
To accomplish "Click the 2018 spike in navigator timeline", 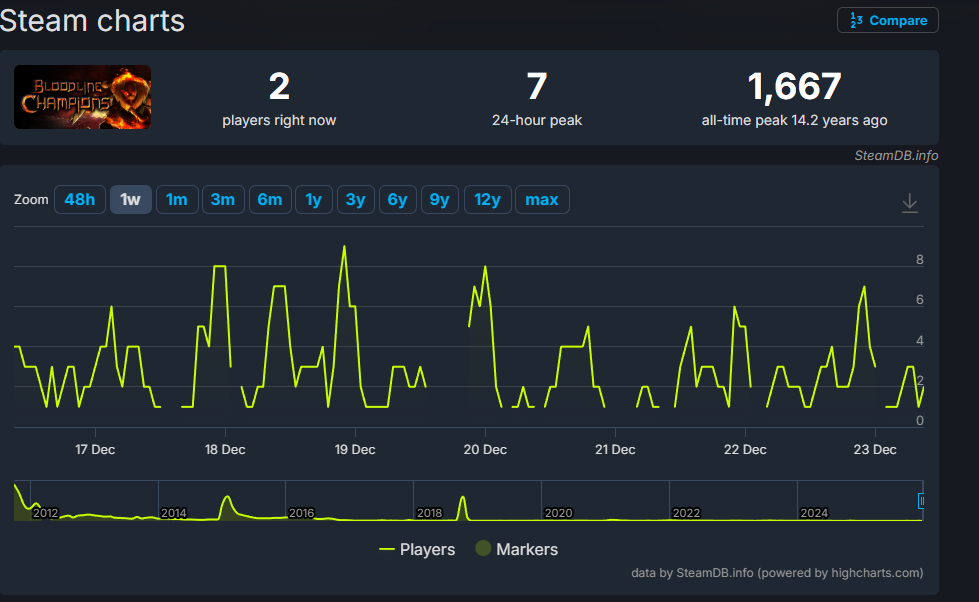I will point(463,506).
